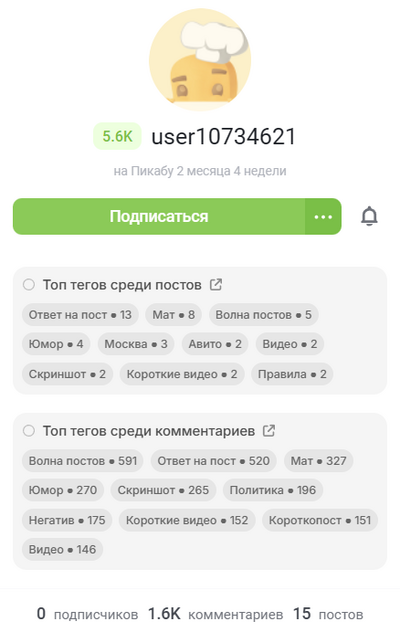400x632 pixels.
Task: Click the 5.6K rating badge
Action: coord(117,136)
